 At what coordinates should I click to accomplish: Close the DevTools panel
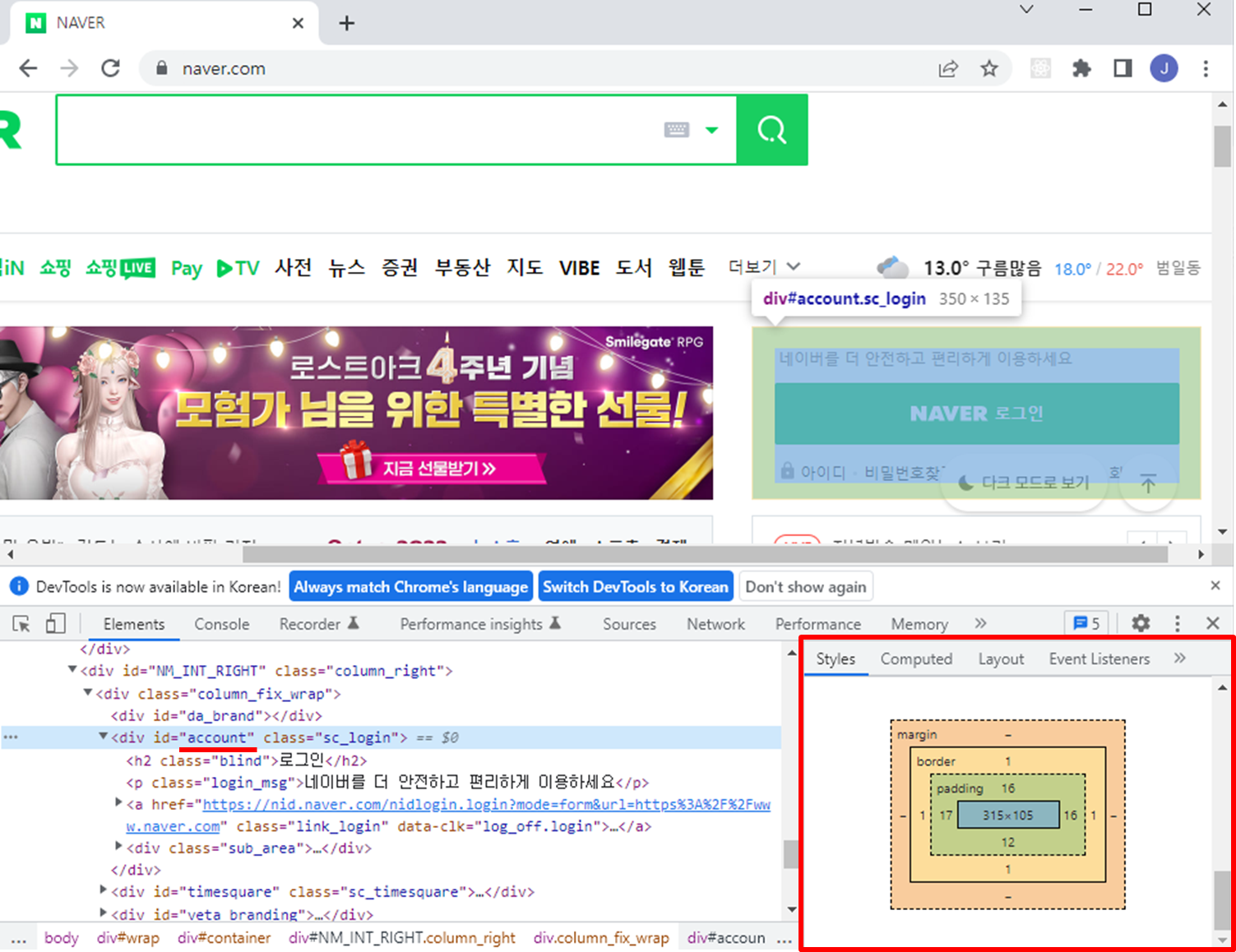1213,623
